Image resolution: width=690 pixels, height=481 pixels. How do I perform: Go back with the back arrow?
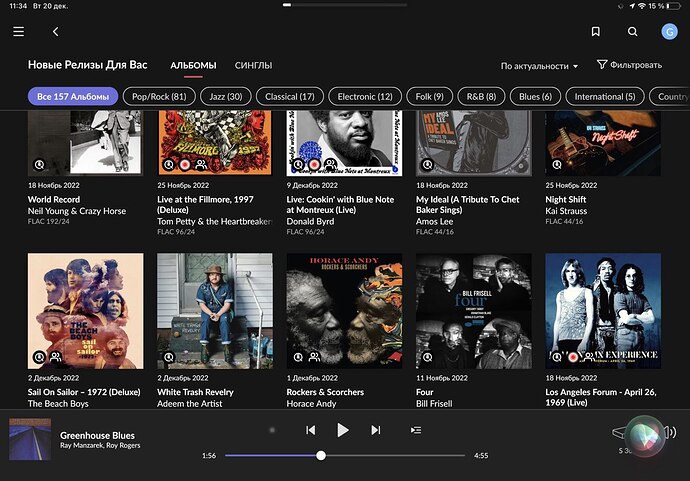(x=55, y=32)
